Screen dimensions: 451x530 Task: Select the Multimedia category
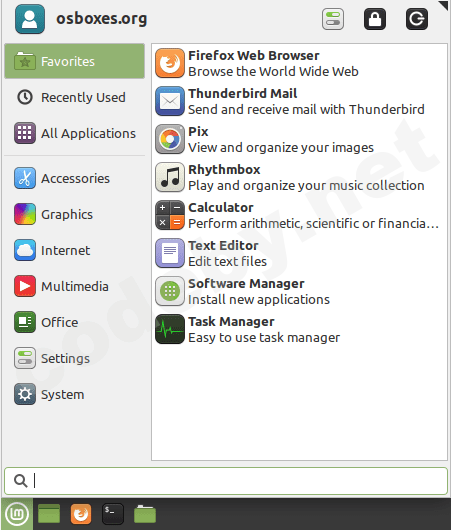pos(75,286)
